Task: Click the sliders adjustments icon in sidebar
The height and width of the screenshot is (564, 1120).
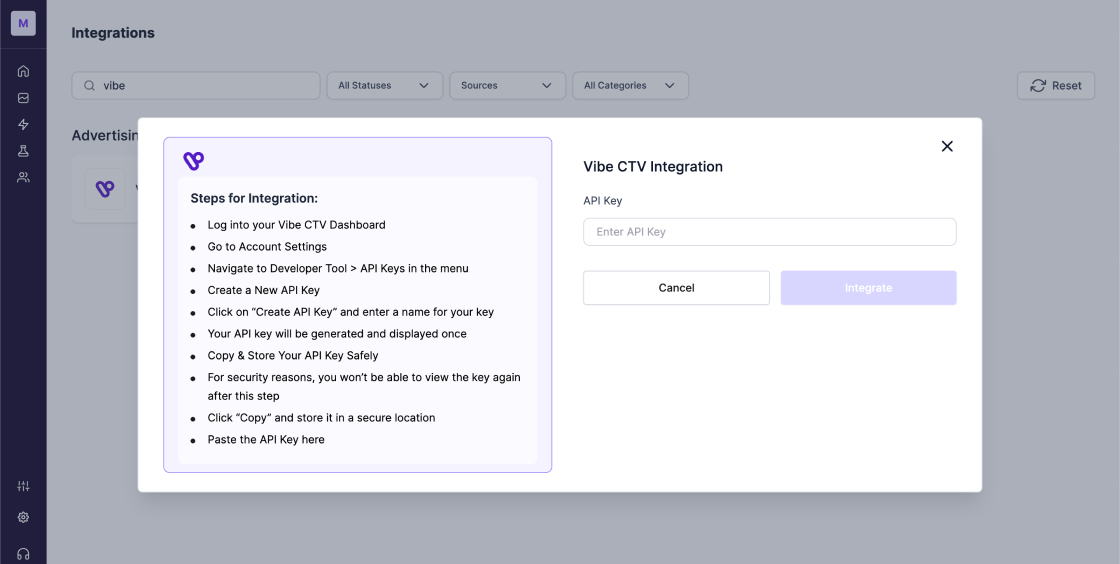Action: click(23, 486)
